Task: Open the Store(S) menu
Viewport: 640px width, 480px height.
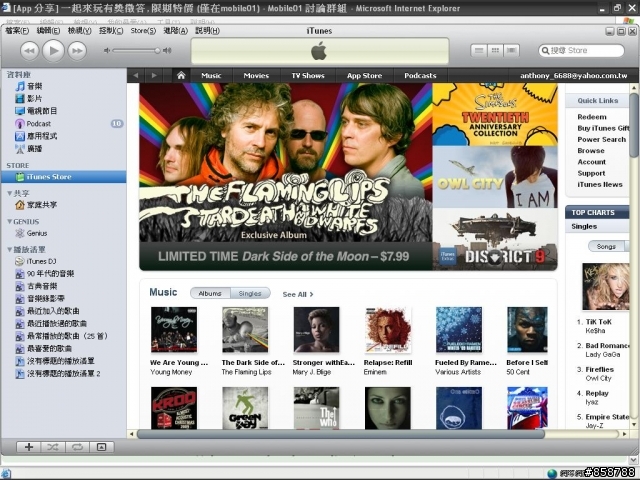Action: click(x=143, y=31)
